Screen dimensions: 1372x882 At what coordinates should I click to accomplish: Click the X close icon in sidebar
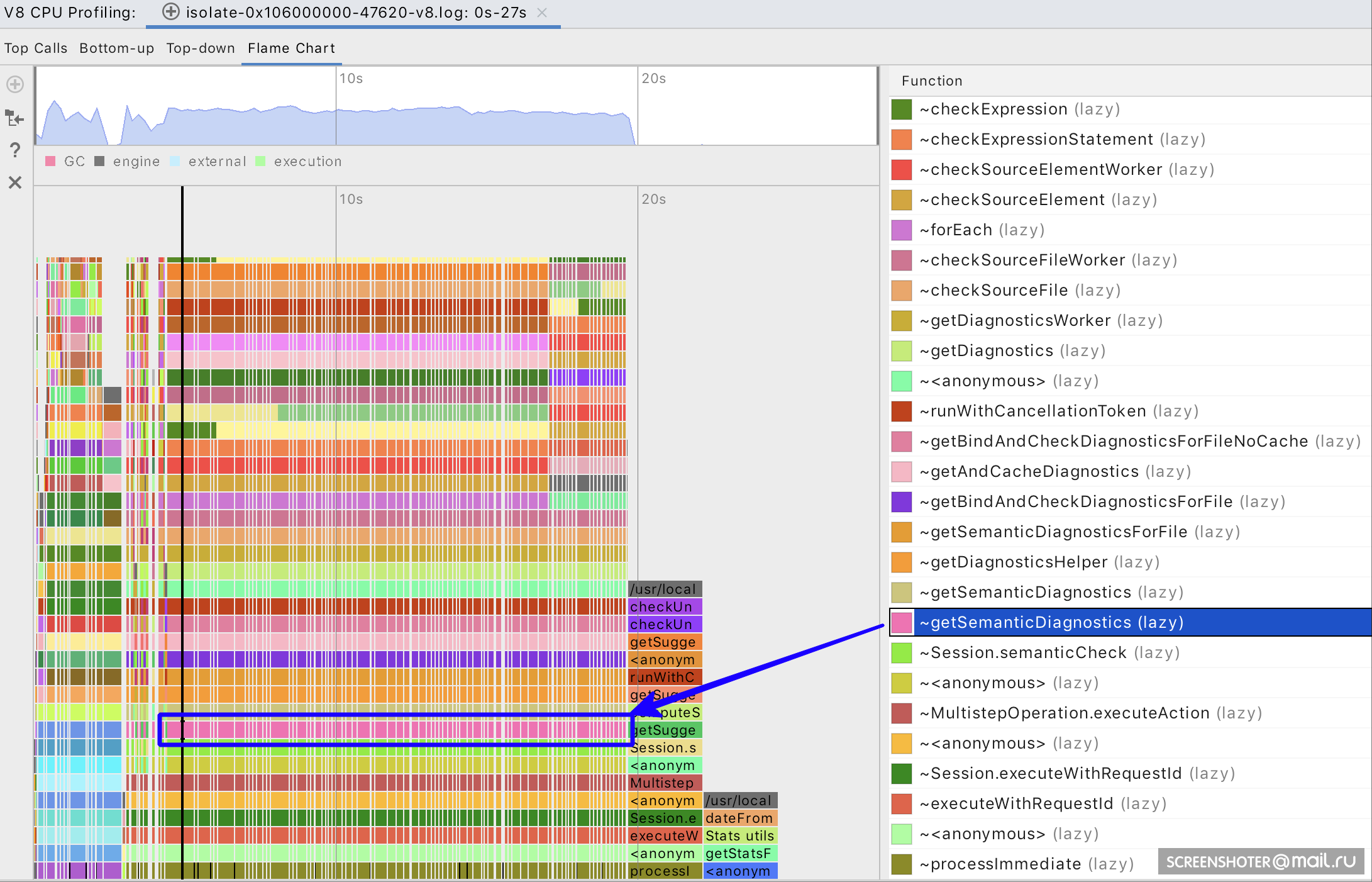[15, 182]
